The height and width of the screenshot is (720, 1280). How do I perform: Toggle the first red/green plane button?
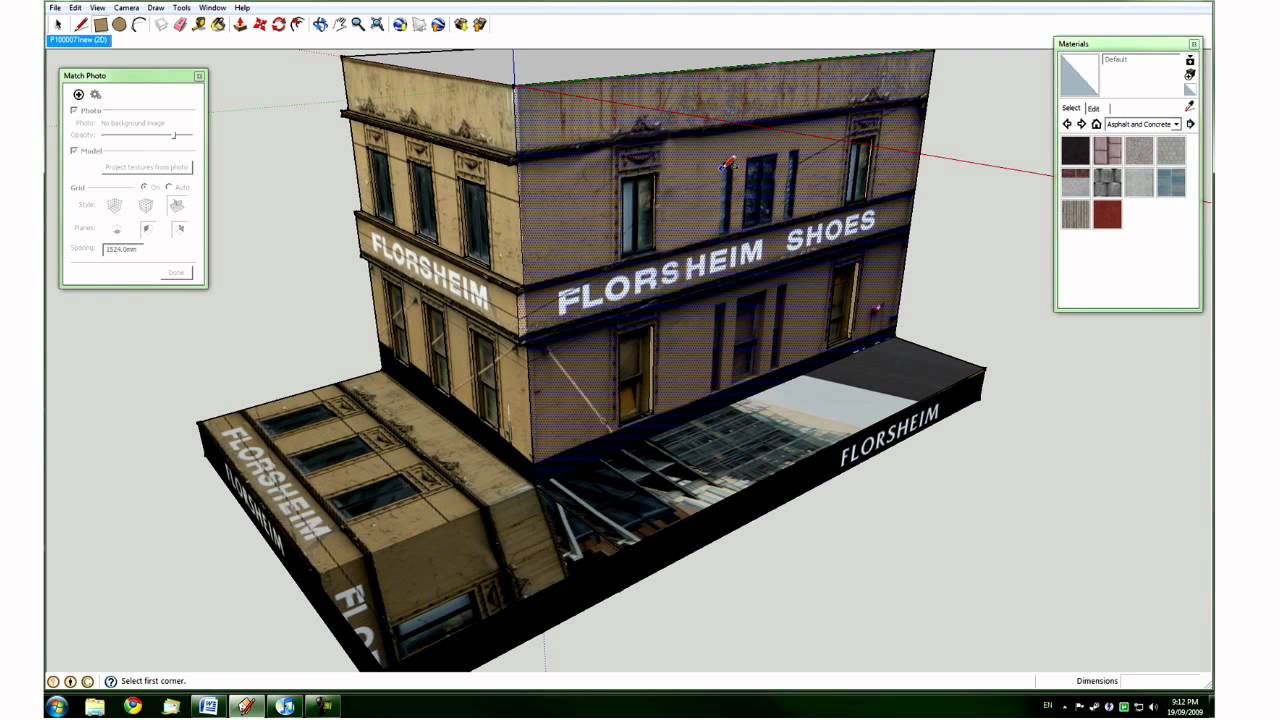[x=116, y=229]
